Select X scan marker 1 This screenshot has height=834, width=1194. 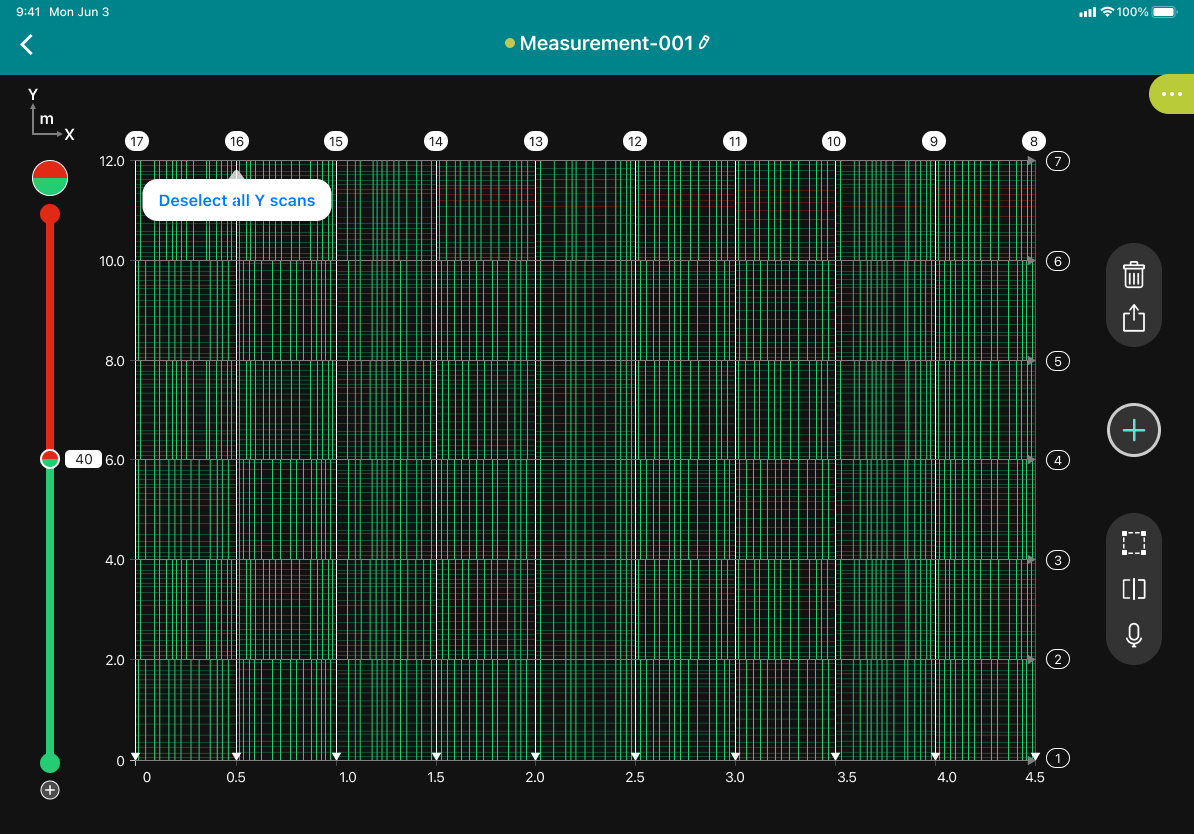pyautogui.click(x=1058, y=759)
